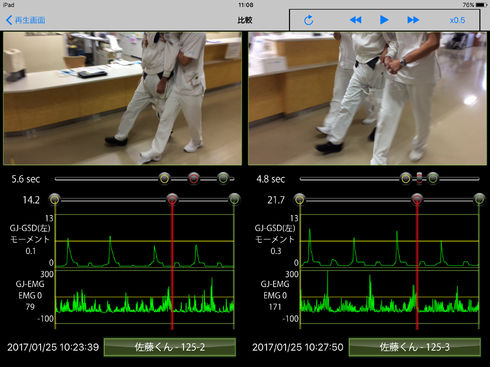Tap right GJ-GSD(左) モーメント label
Screen dimensions: 490x367
pos(275,234)
